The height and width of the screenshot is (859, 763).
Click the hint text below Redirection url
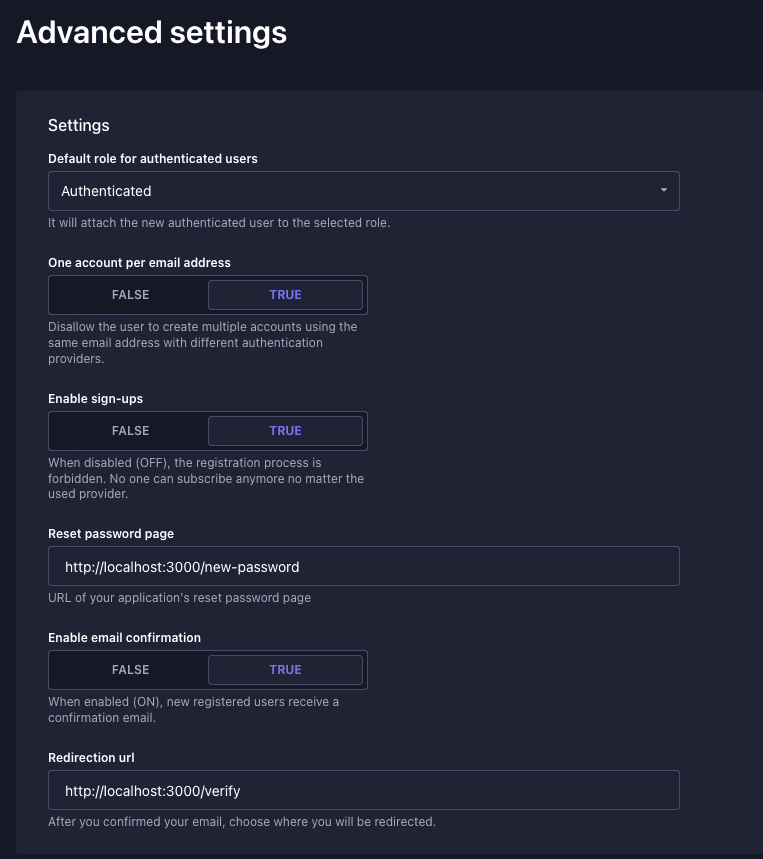coord(242,822)
